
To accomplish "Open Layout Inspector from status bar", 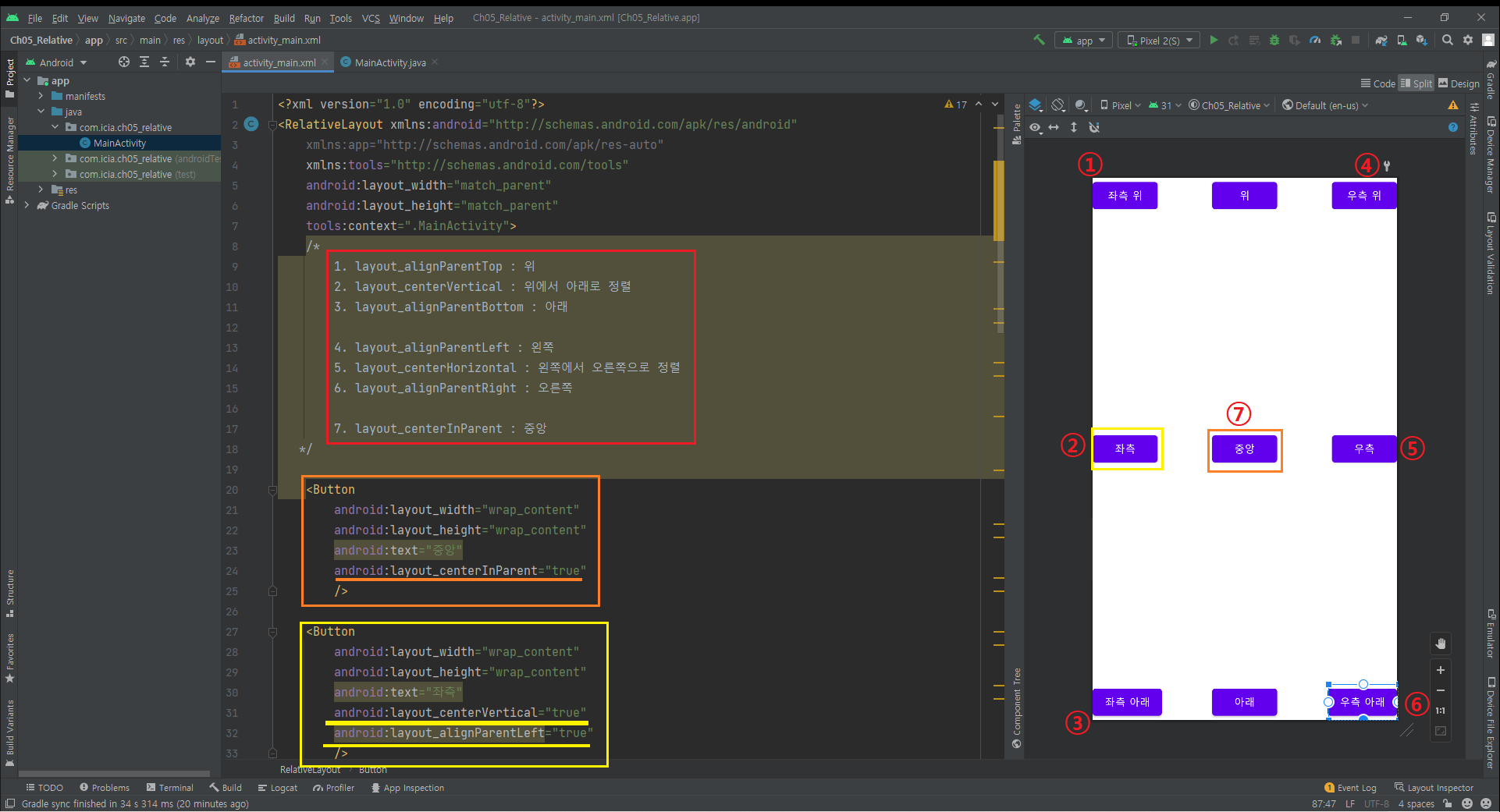I will tap(1434, 788).
